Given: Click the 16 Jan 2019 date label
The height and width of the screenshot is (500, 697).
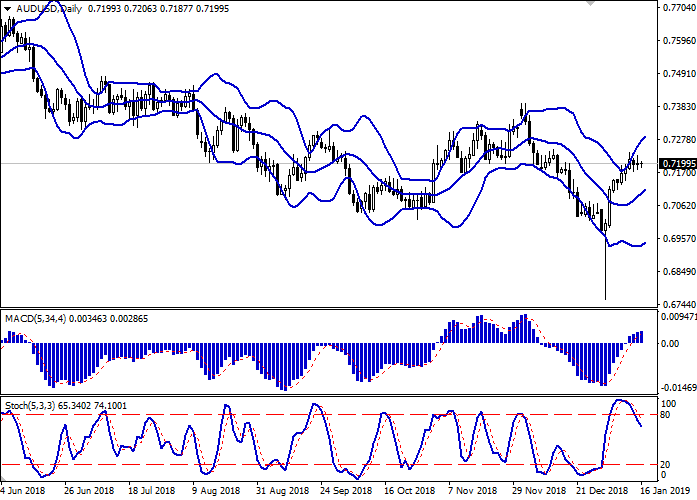Looking at the screenshot, I should [x=665, y=491].
